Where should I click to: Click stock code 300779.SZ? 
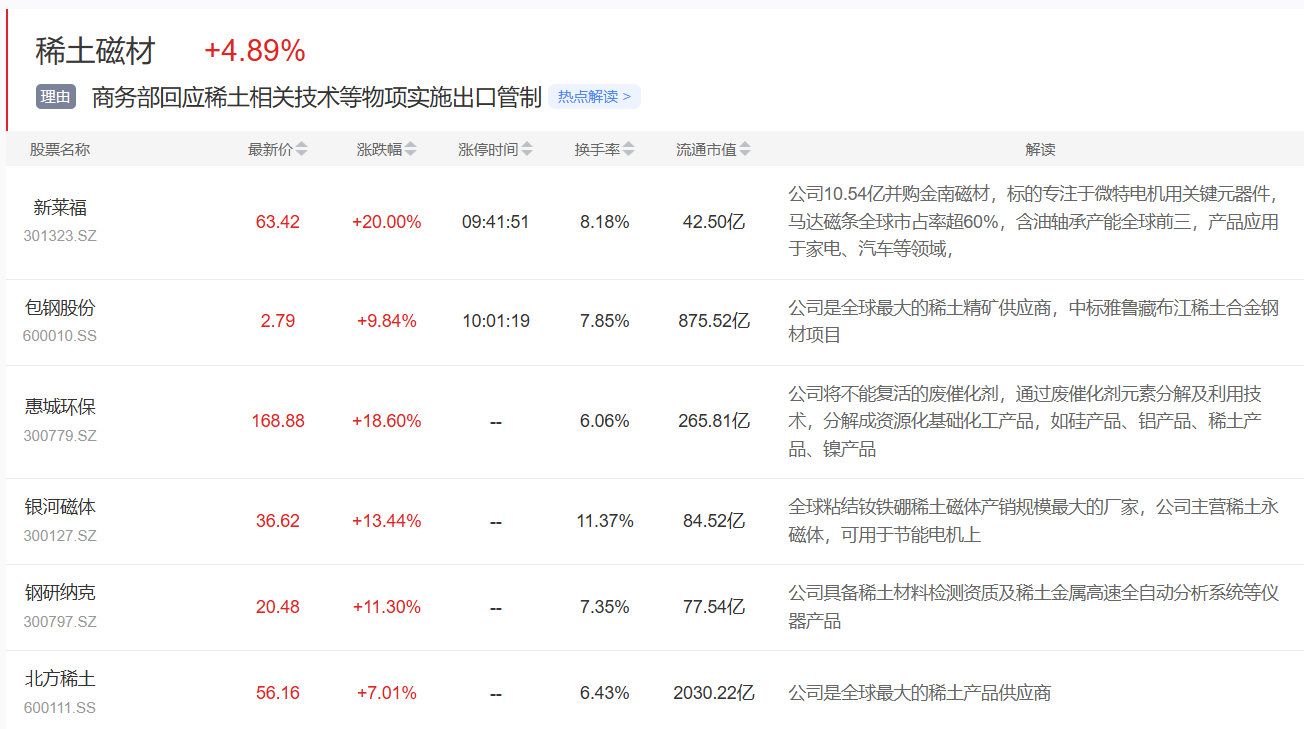[x=60, y=436]
